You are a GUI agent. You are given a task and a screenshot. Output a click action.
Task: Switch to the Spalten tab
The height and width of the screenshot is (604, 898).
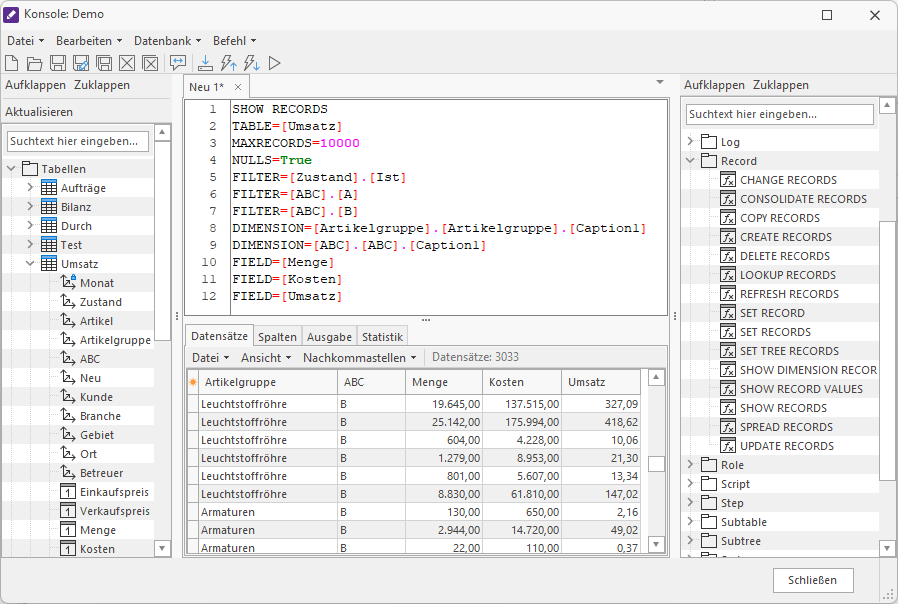tap(277, 337)
